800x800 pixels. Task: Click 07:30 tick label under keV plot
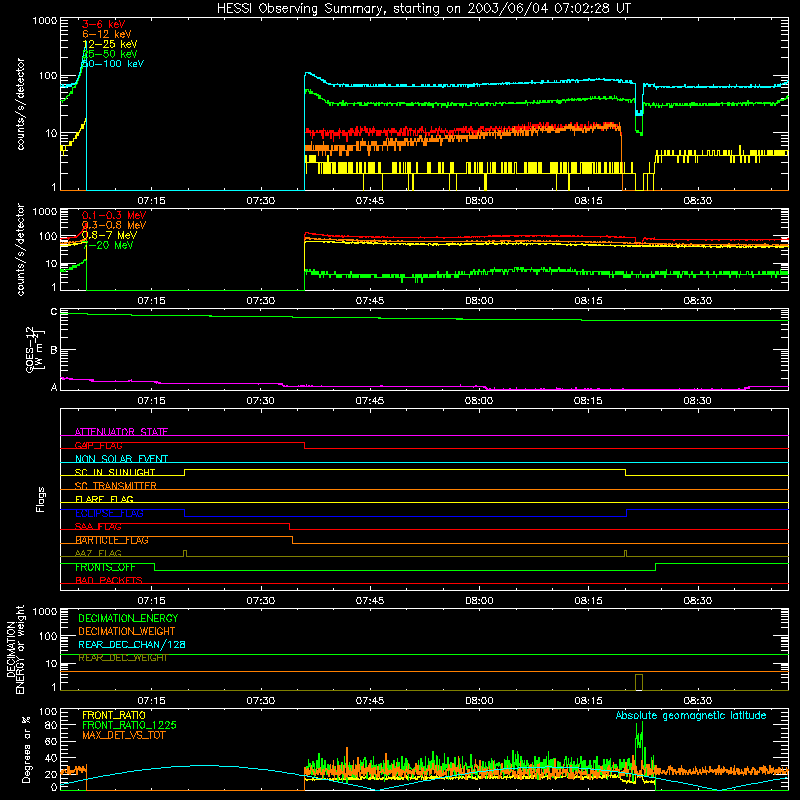(261, 201)
